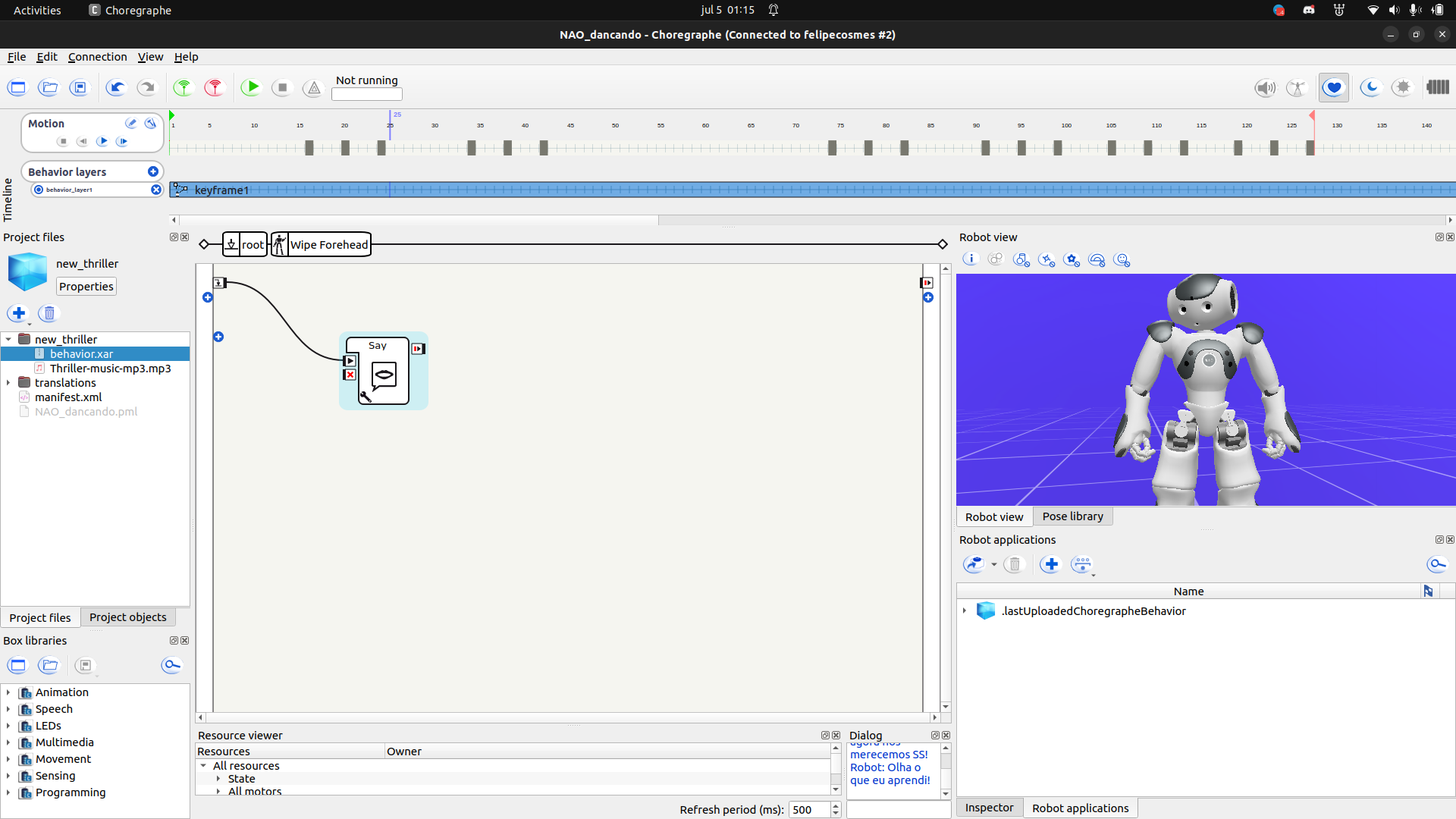Click the Properties button under new_thriller
The height and width of the screenshot is (819, 1456).
click(86, 286)
